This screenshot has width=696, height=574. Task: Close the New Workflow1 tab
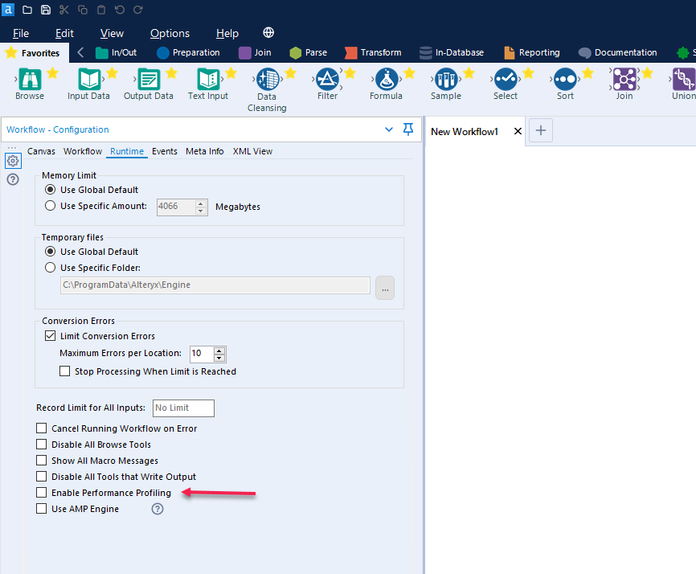[x=518, y=131]
